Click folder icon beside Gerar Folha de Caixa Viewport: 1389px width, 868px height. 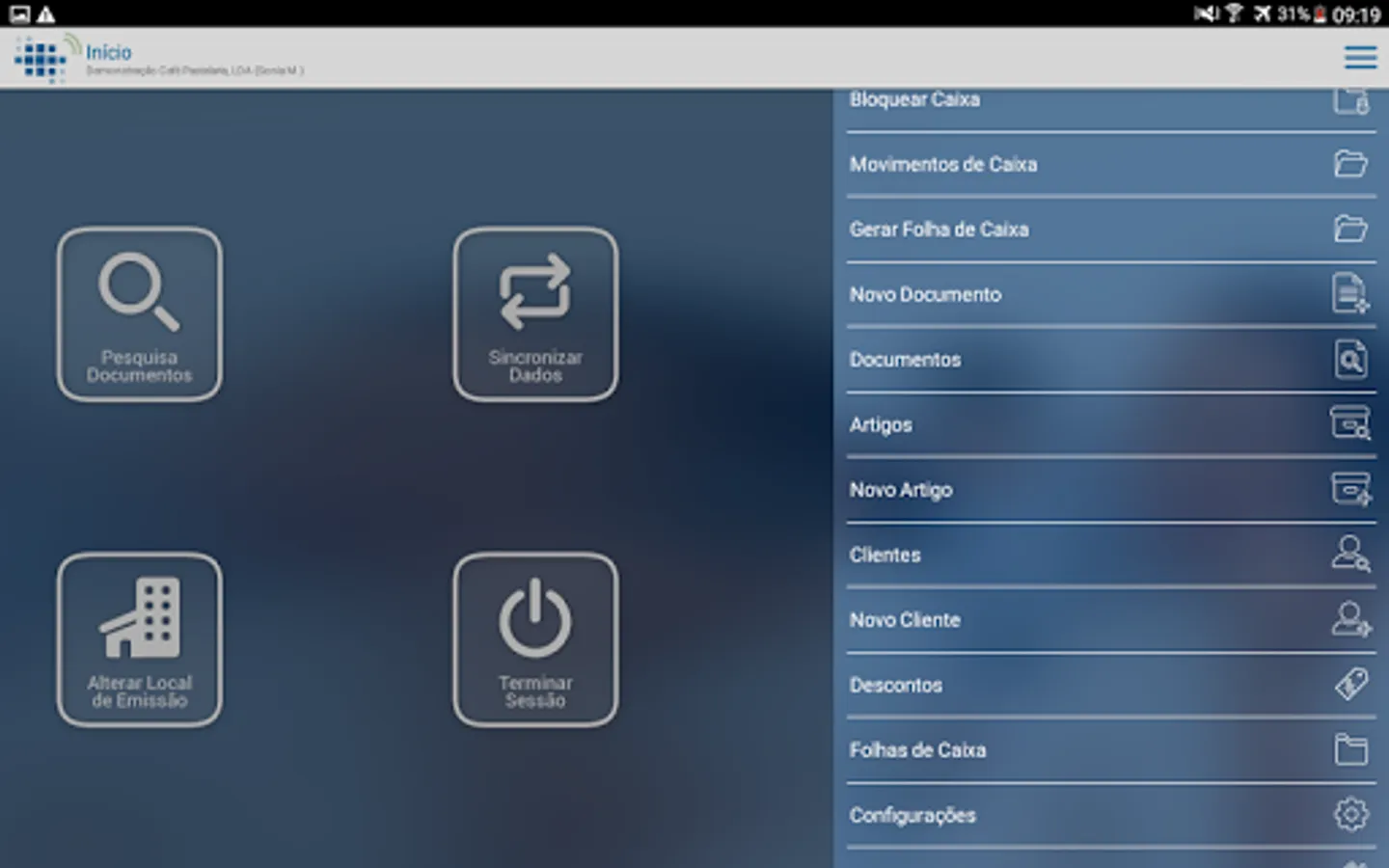coord(1350,229)
